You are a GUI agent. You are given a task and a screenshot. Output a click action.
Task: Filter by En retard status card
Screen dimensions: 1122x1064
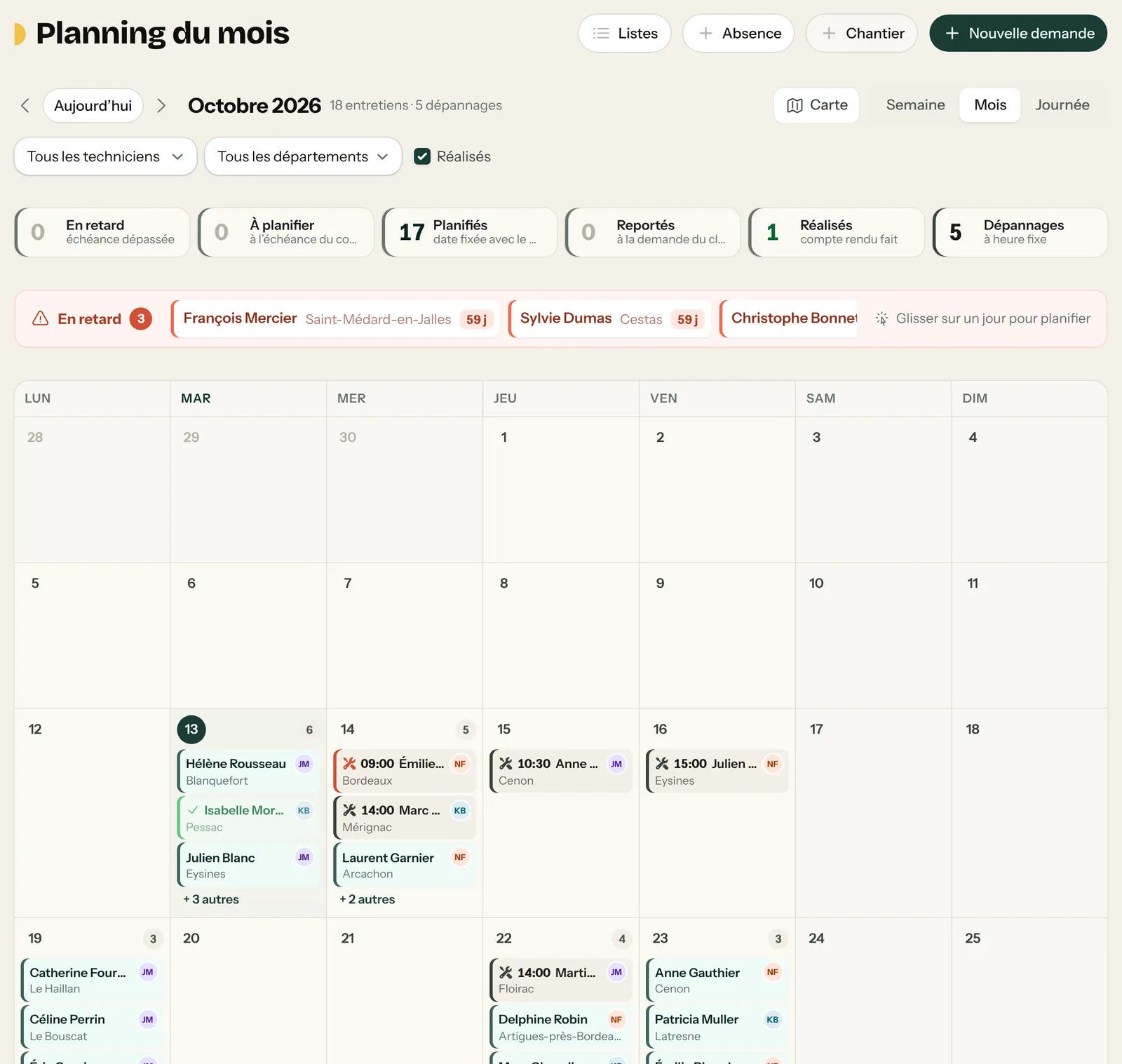pyautogui.click(x=102, y=232)
